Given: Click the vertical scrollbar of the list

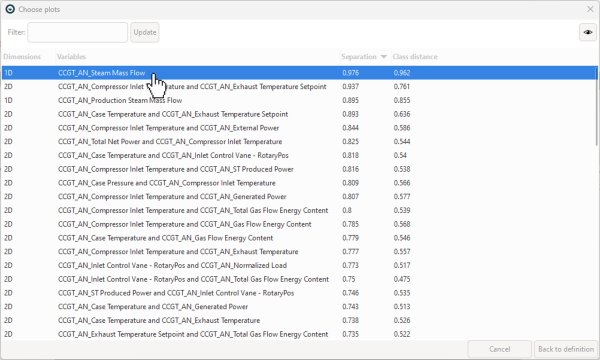Looking at the screenshot, I should (x=596, y=106).
